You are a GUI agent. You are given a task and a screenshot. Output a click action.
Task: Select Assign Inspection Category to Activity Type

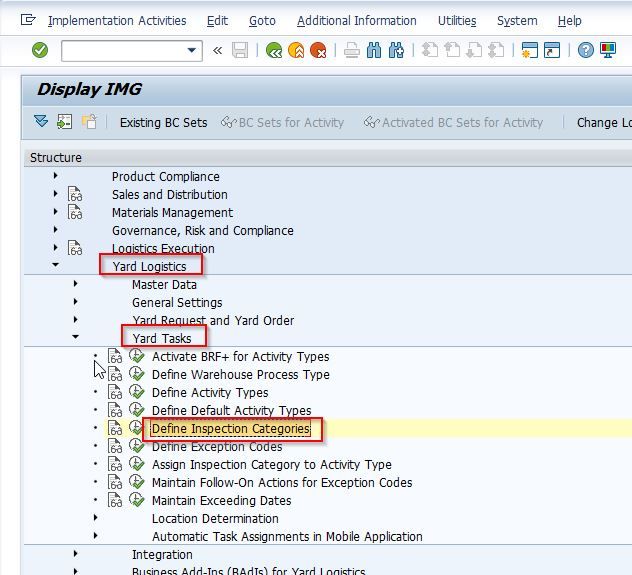[272, 464]
